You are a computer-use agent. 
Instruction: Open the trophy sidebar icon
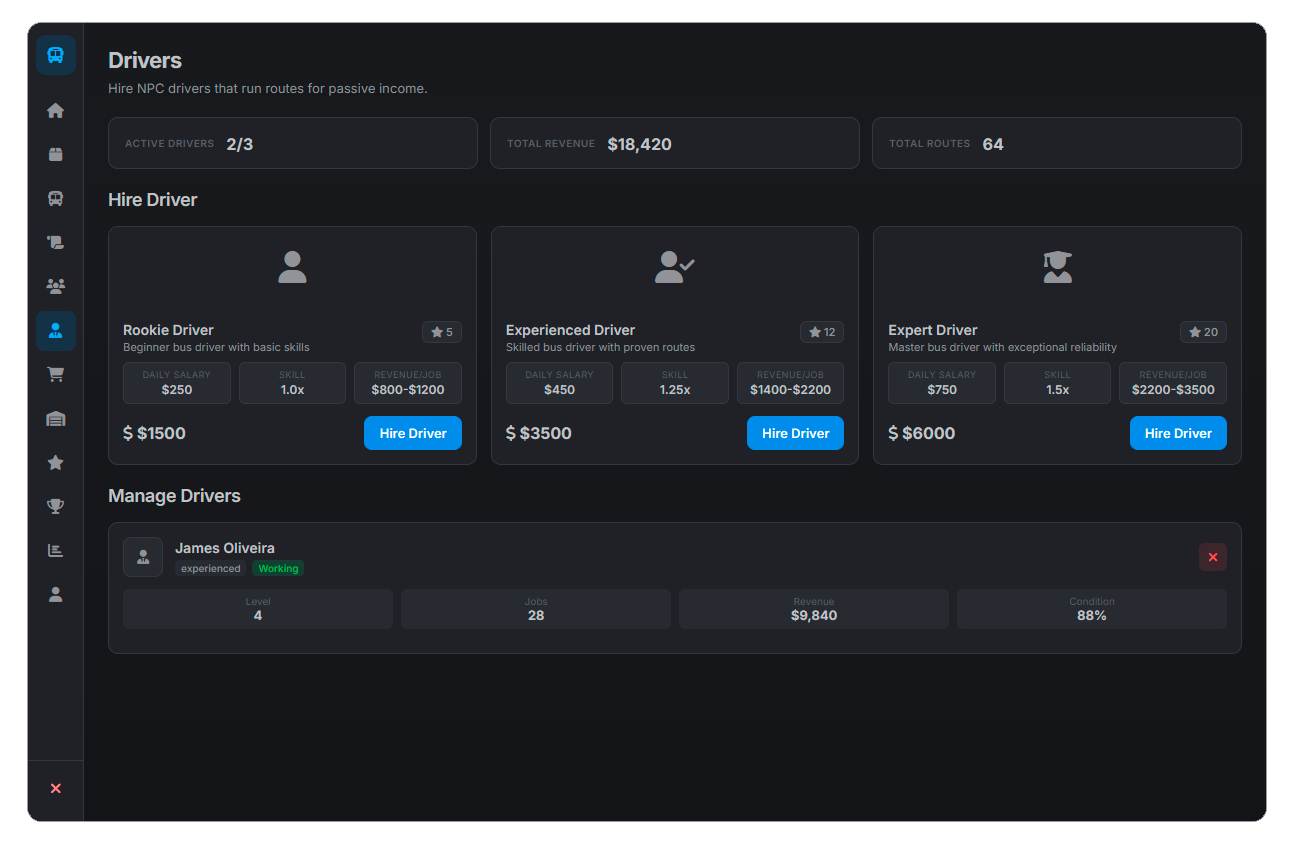(56, 507)
